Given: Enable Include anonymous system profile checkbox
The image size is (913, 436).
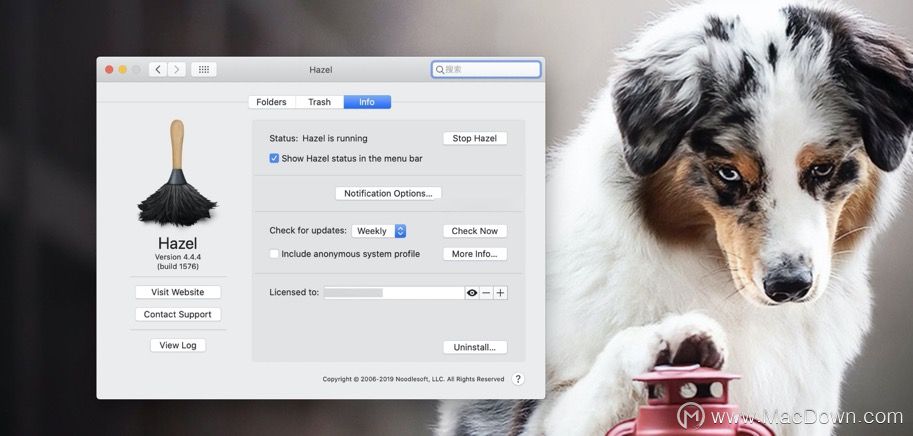Looking at the screenshot, I should coord(274,254).
